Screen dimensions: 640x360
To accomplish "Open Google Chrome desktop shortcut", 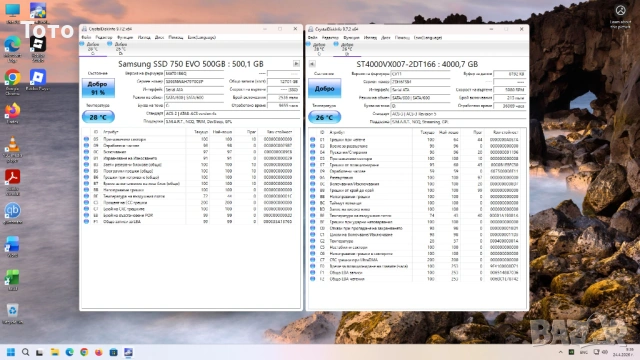I will click(x=12, y=81).
